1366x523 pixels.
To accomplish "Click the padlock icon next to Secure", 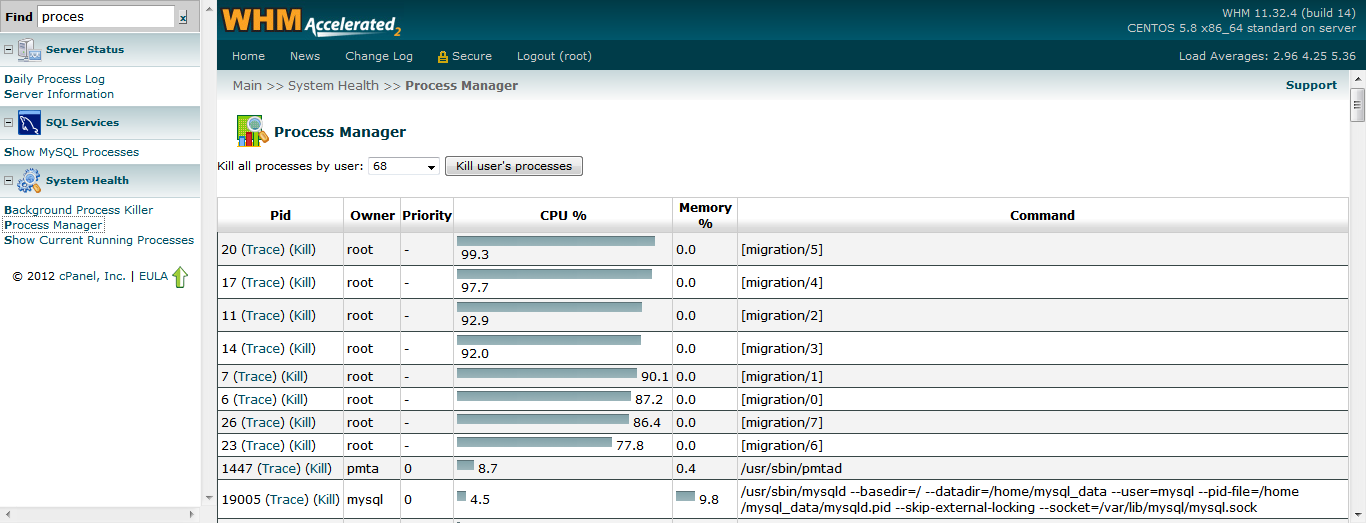I will (443, 57).
